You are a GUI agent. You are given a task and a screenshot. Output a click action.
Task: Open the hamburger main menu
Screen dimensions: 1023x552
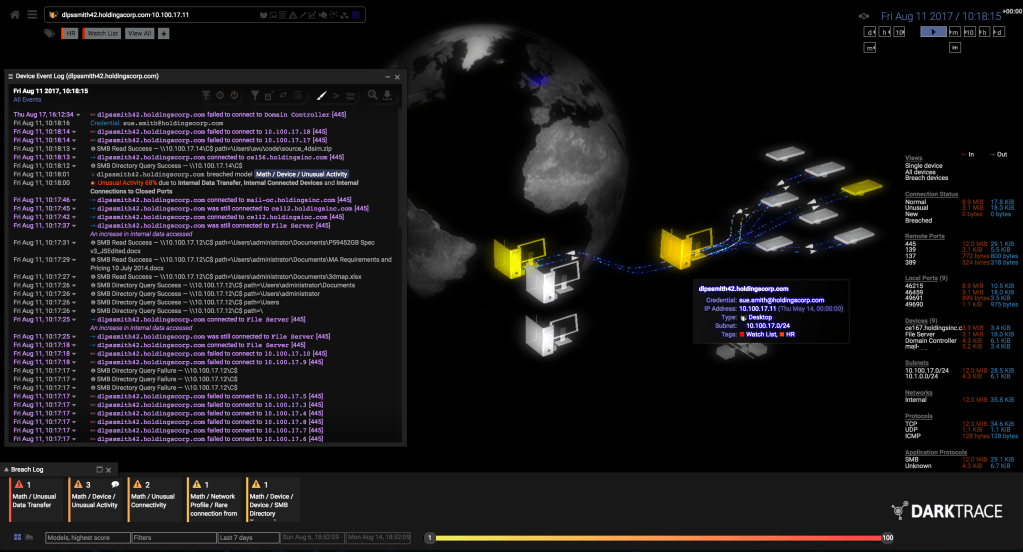pos(32,14)
